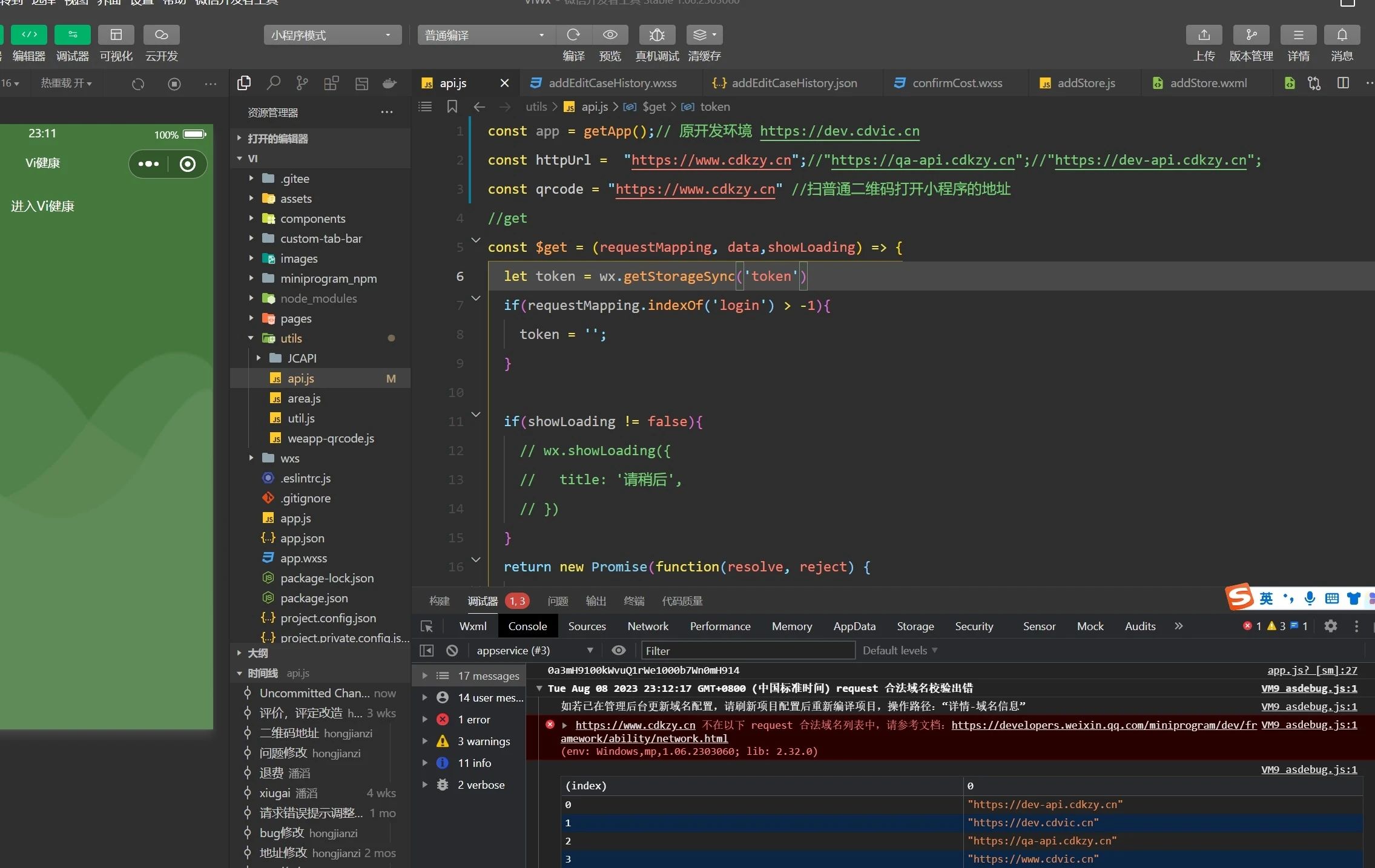
Task: Open the addStore.js editor tab
Action: coord(1085,83)
